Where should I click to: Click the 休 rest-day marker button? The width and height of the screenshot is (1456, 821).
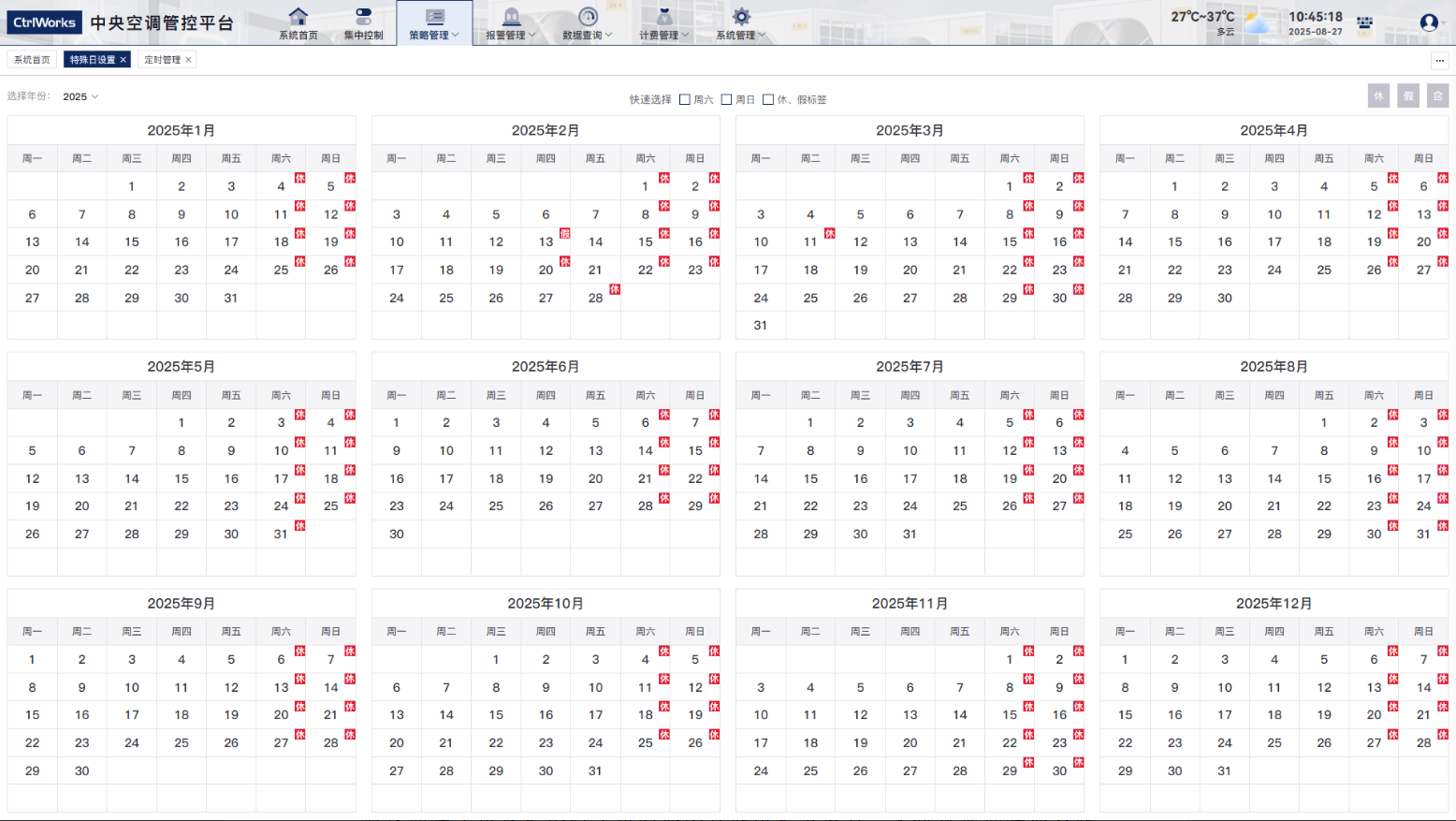1378,95
